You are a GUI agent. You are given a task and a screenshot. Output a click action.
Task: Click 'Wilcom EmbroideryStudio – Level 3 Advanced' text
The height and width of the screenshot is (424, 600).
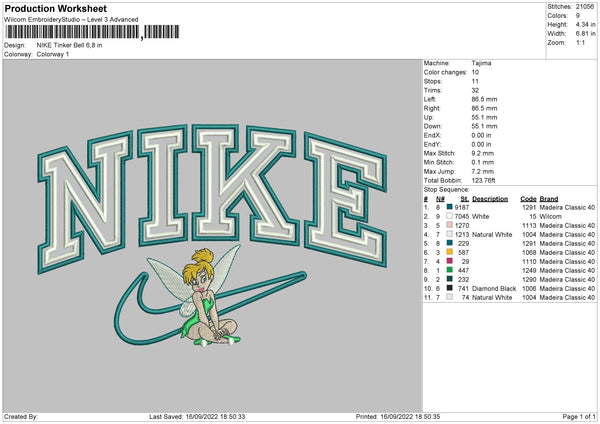[71, 20]
